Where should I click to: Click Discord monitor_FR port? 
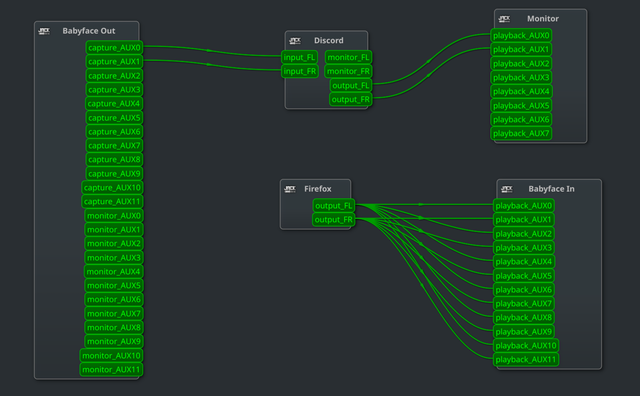click(x=349, y=71)
